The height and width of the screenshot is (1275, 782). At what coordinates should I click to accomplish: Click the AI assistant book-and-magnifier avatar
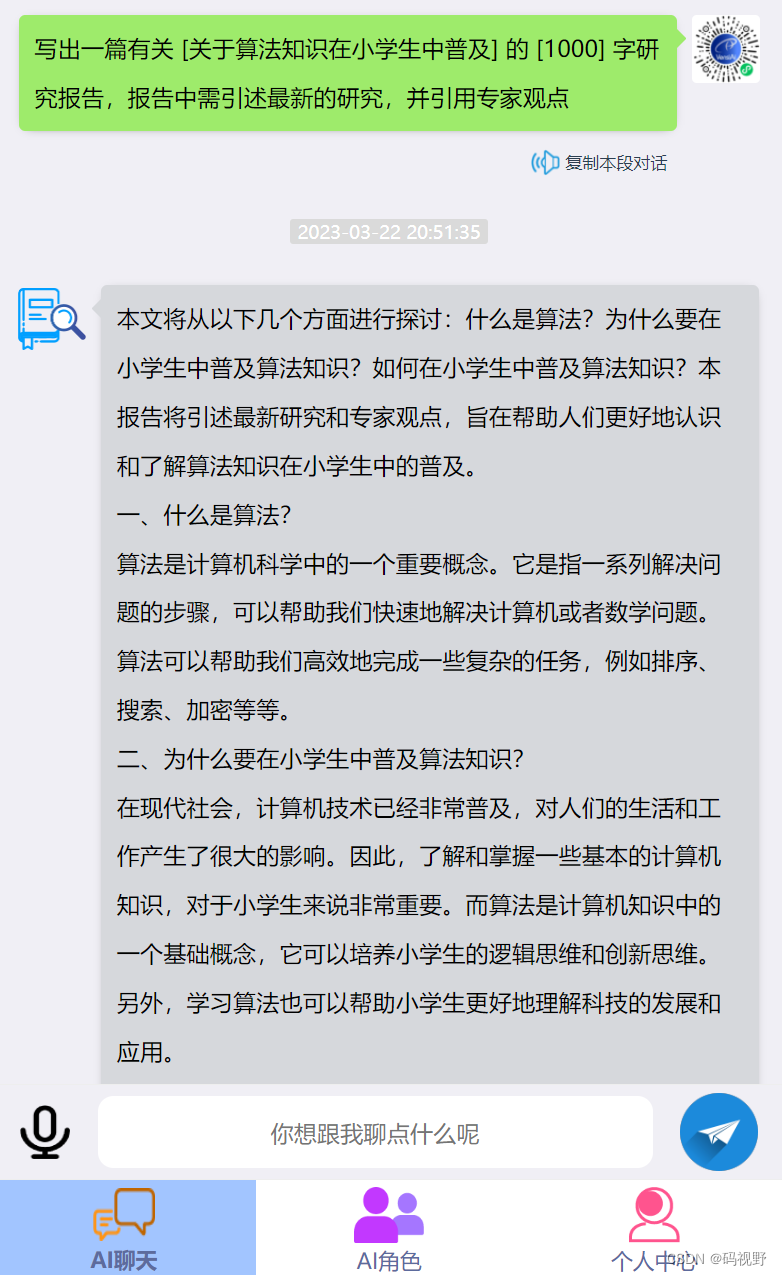pos(51,318)
